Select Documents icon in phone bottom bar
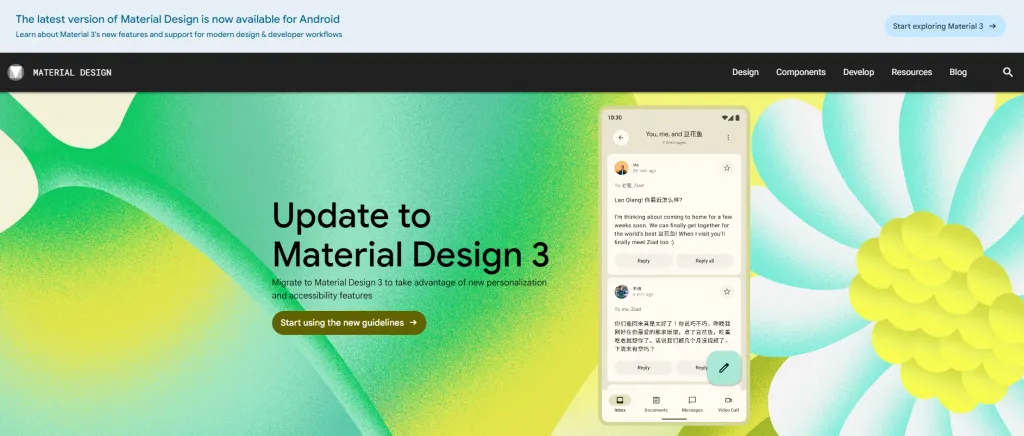The height and width of the screenshot is (436, 1024). 656,400
